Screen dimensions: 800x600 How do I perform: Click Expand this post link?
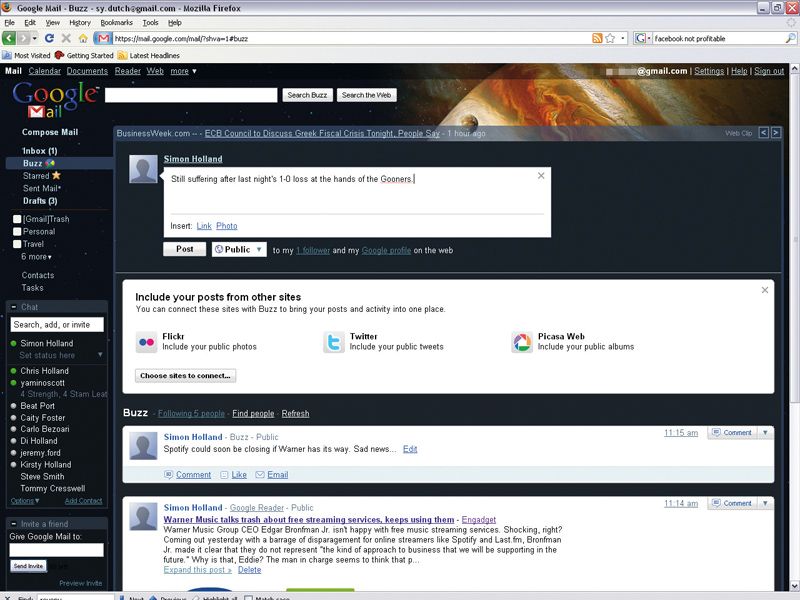coord(197,570)
